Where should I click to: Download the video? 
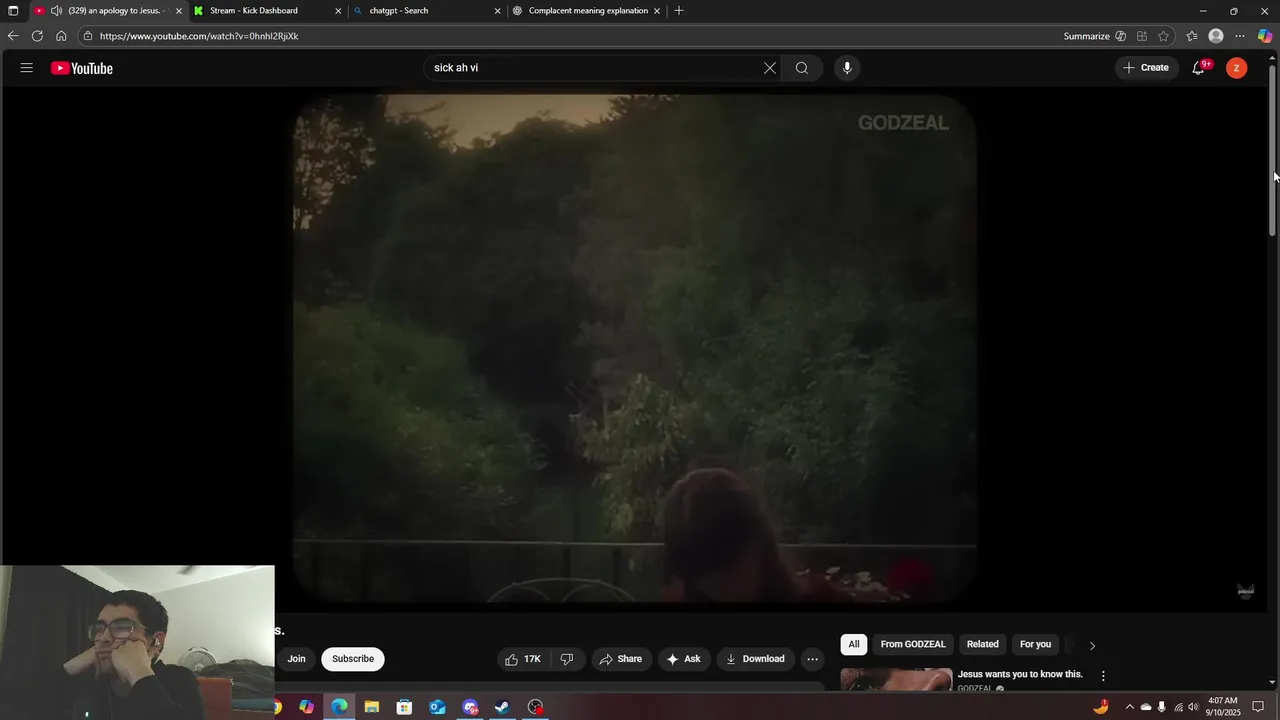click(x=755, y=659)
